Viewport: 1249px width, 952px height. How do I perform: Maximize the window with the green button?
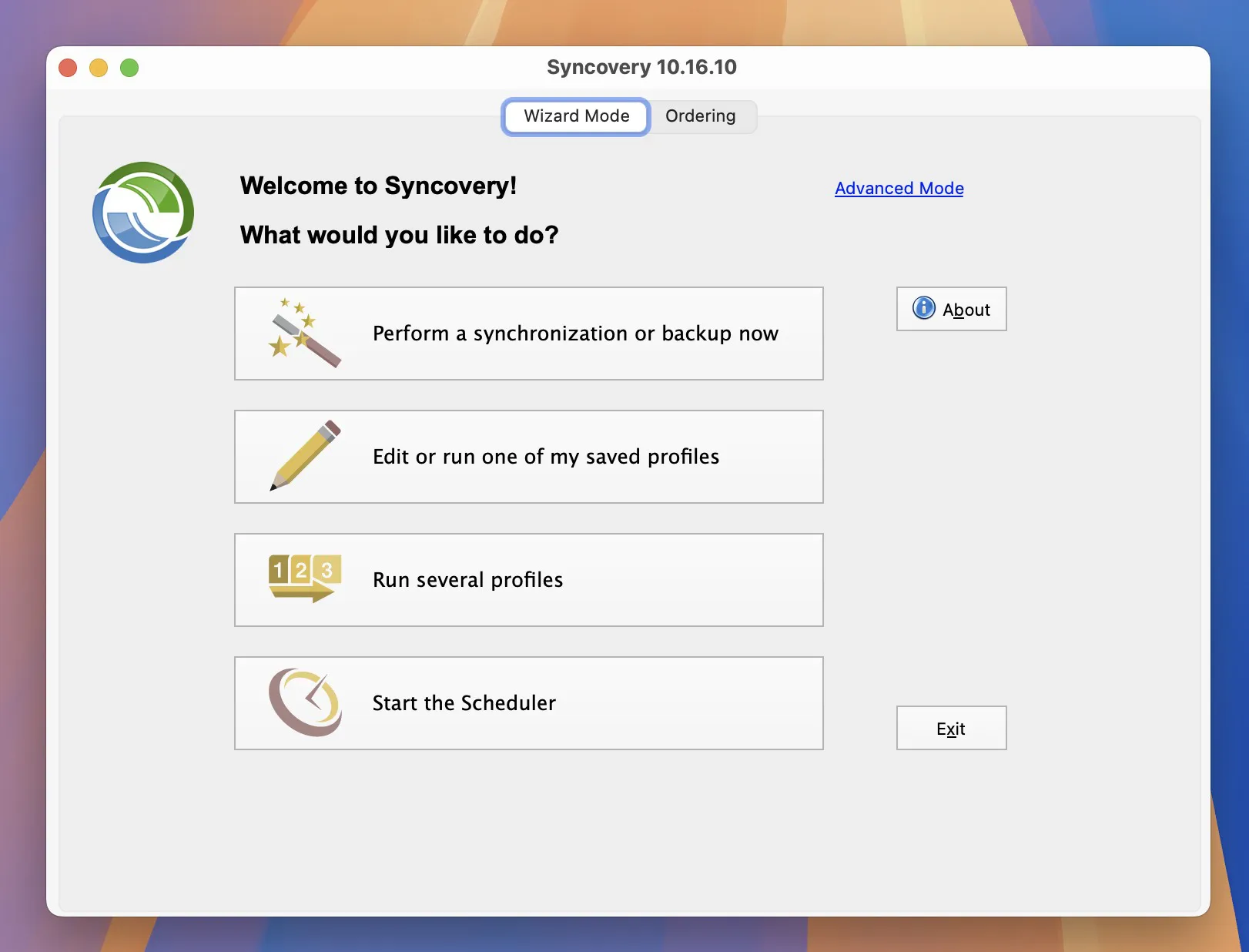(129, 68)
